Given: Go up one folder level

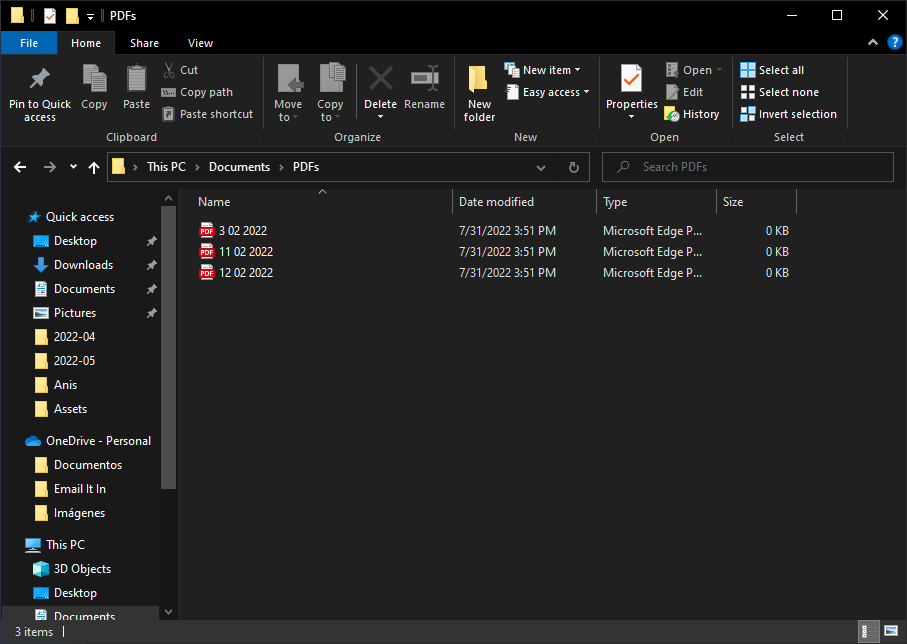Looking at the screenshot, I should pos(94,167).
